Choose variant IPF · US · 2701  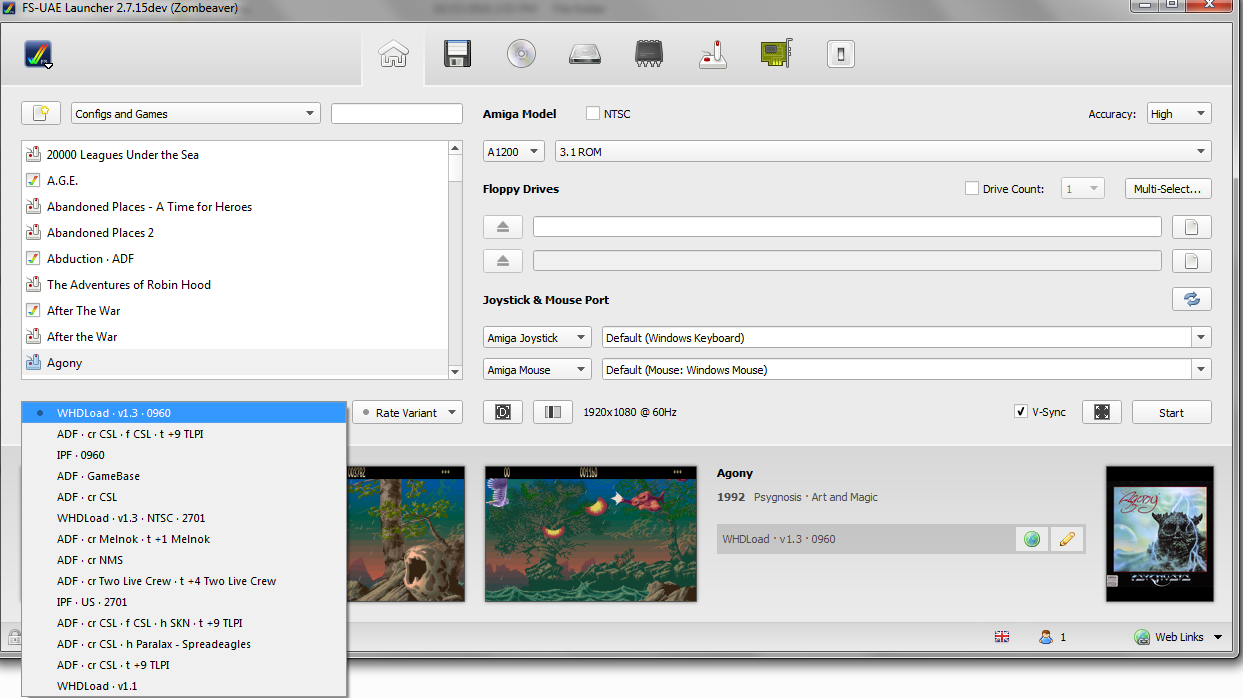pos(184,602)
